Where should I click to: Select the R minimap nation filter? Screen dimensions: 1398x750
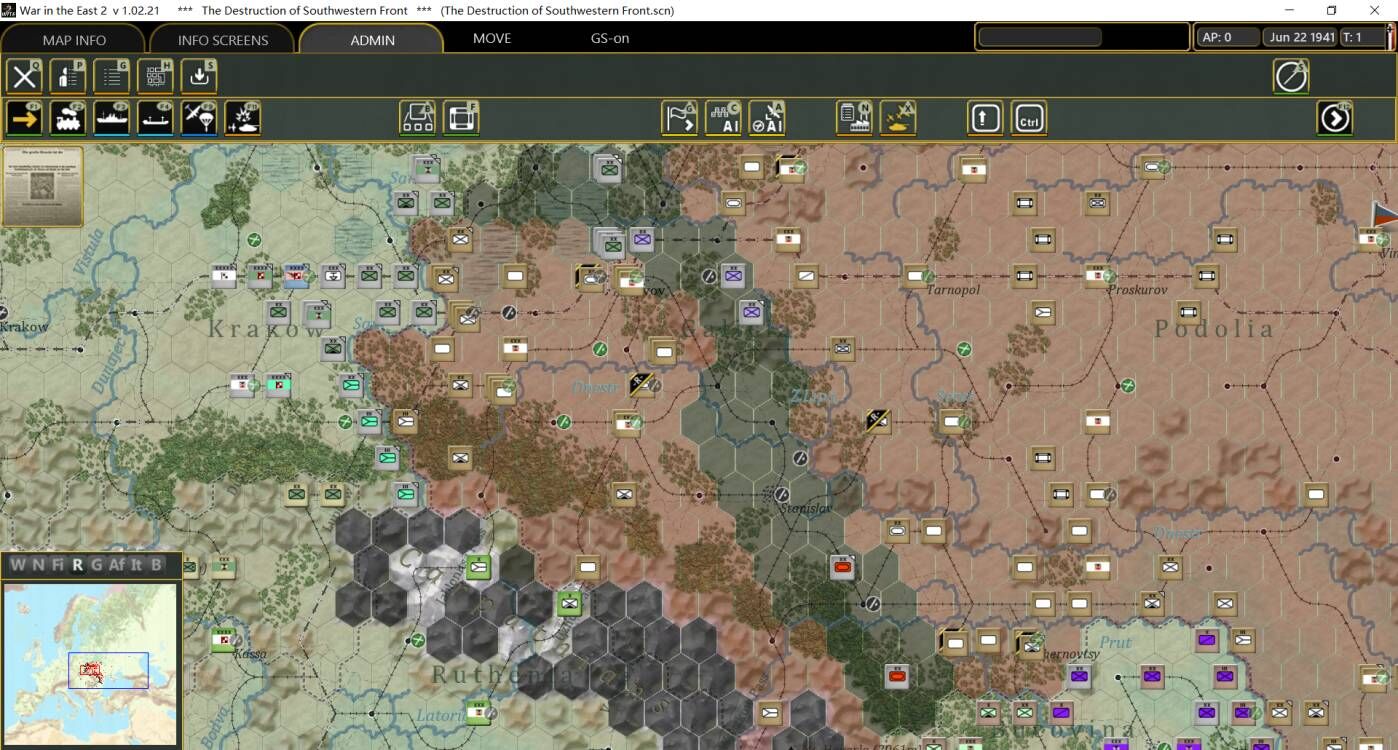(78, 564)
